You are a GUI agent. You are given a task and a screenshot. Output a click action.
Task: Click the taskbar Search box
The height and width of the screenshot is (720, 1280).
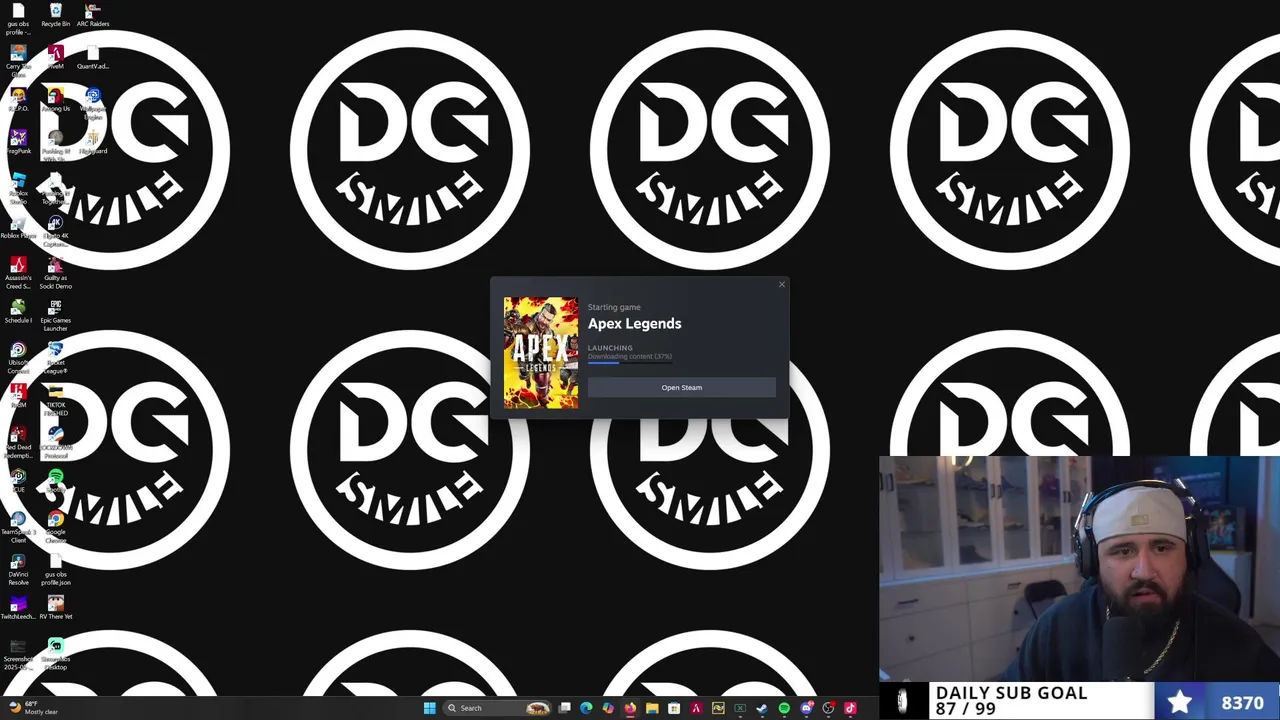[x=496, y=708]
